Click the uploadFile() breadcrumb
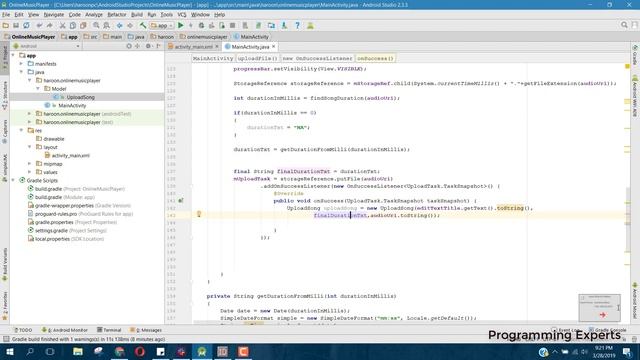Image resolution: width=640 pixels, height=360 pixels. (257, 58)
